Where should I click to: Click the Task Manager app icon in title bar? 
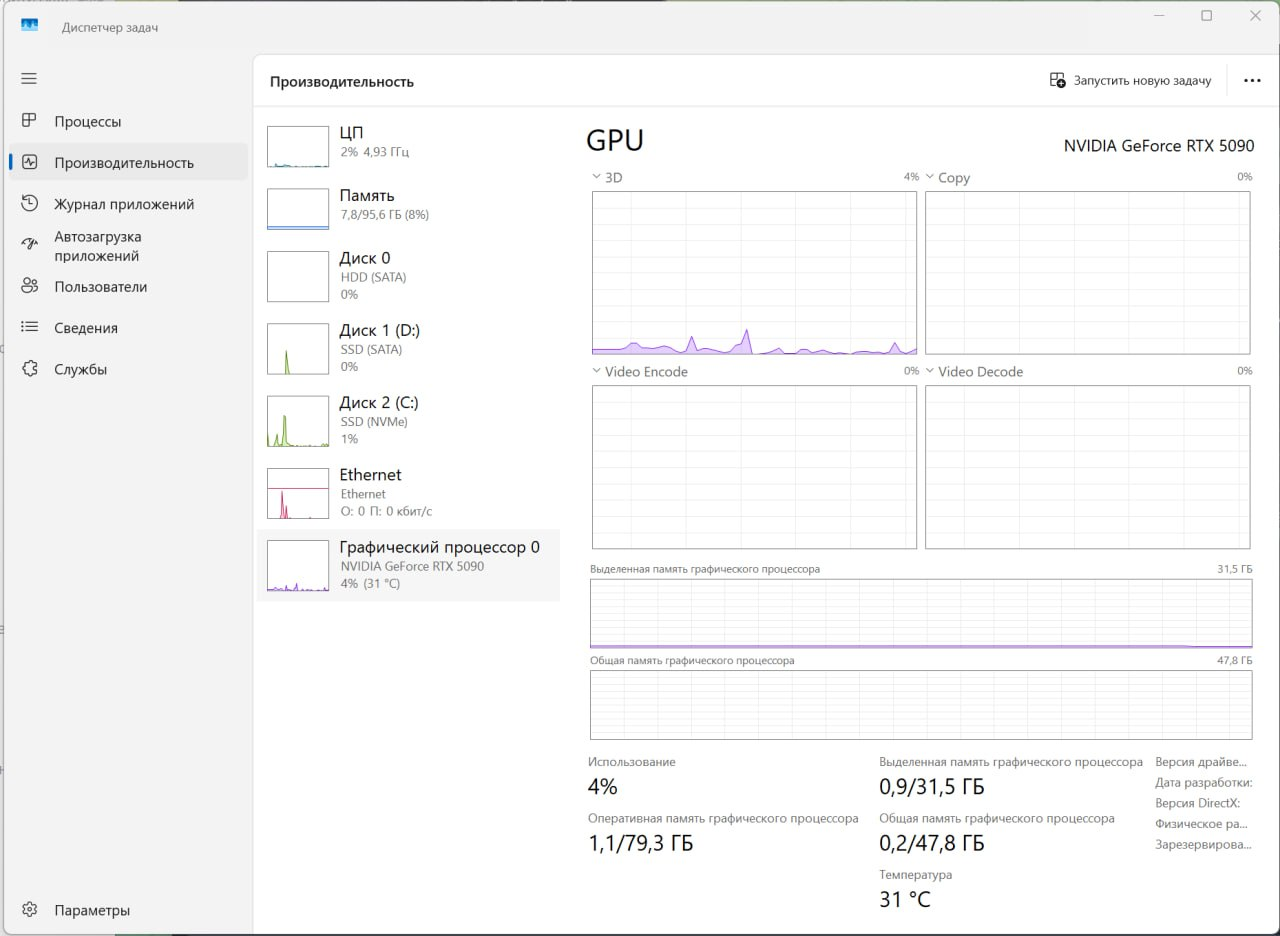click(x=29, y=27)
